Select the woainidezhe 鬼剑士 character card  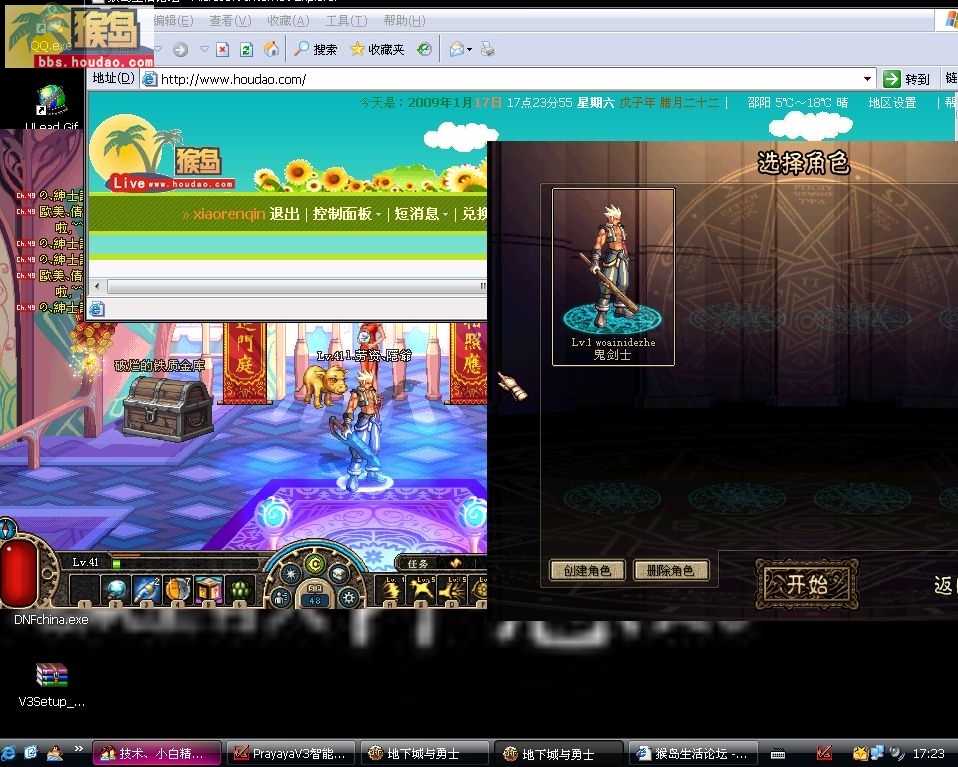pos(613,277)
